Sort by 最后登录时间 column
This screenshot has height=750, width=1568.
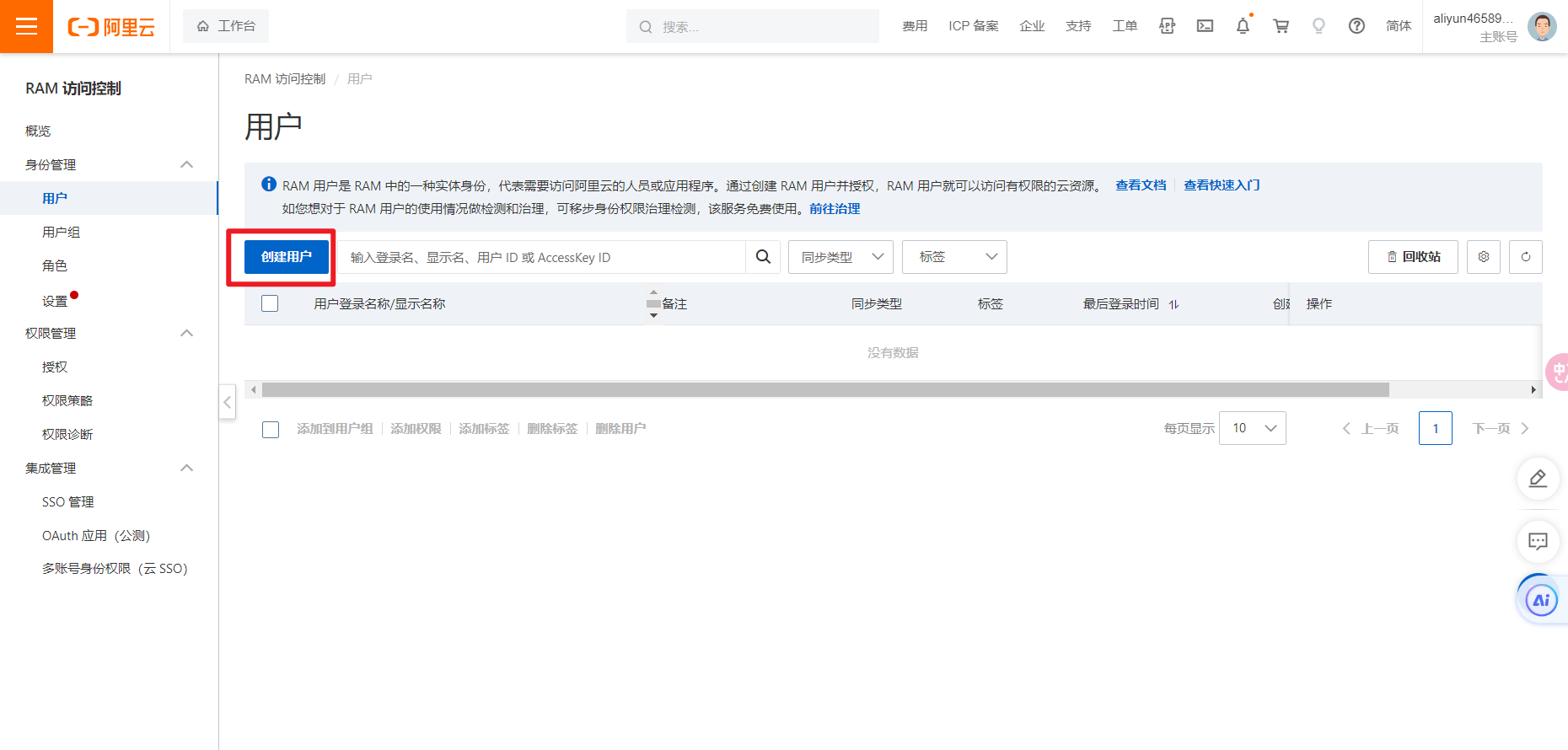tap(1174, 304)
